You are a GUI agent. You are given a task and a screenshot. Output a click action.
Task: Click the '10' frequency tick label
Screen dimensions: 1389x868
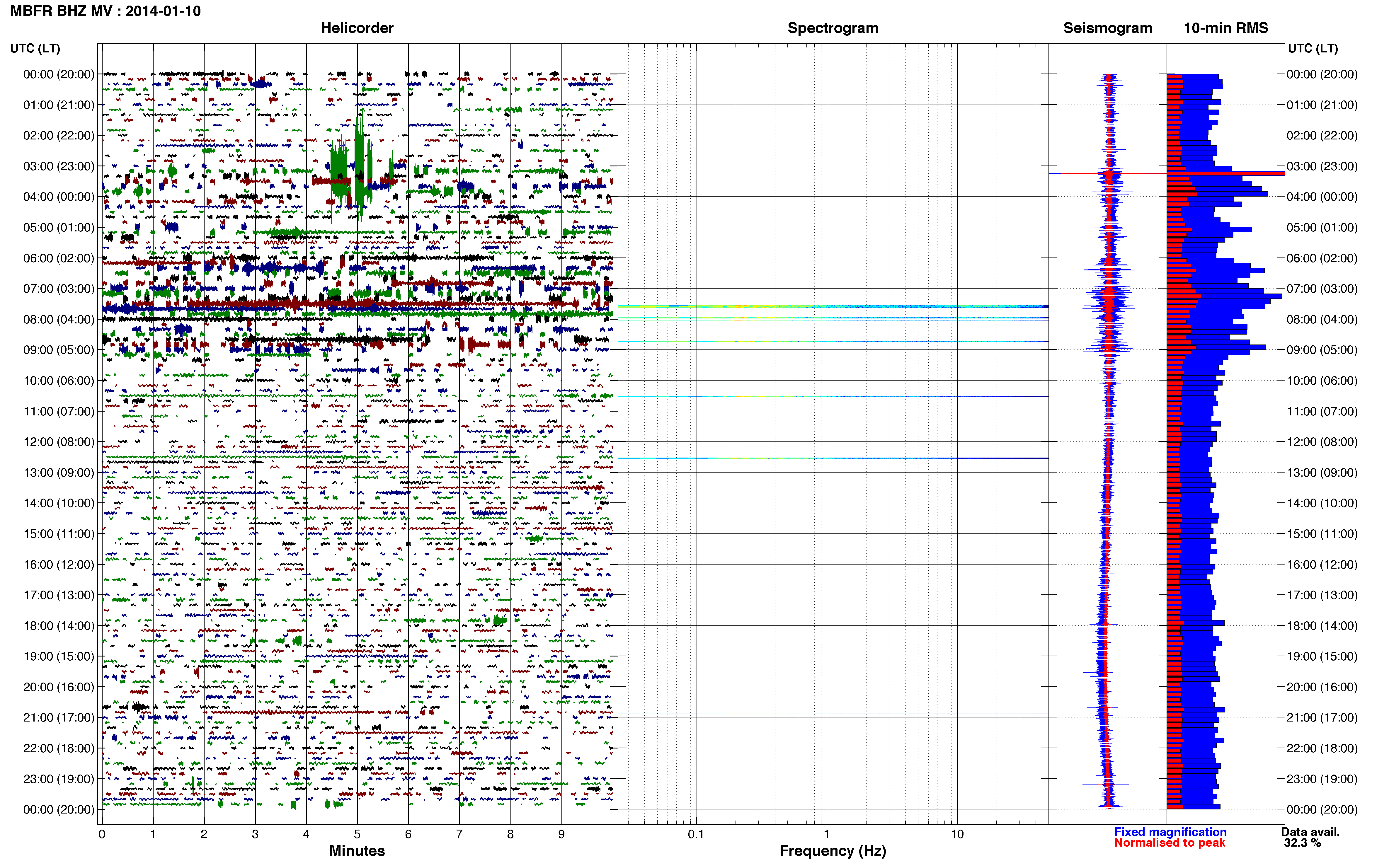coord(957,834)
